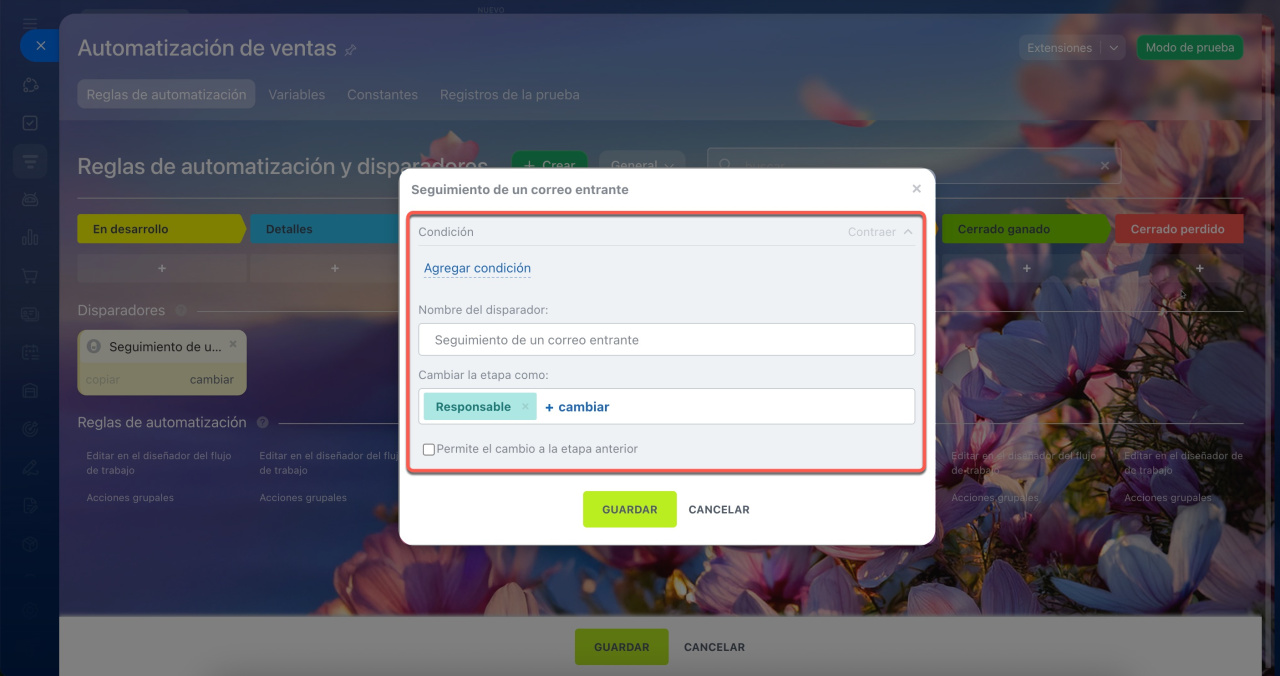This screenshot has height=676, width=1280.
Task: Click the help icon next to Disparadores
Action: (180, 311)
